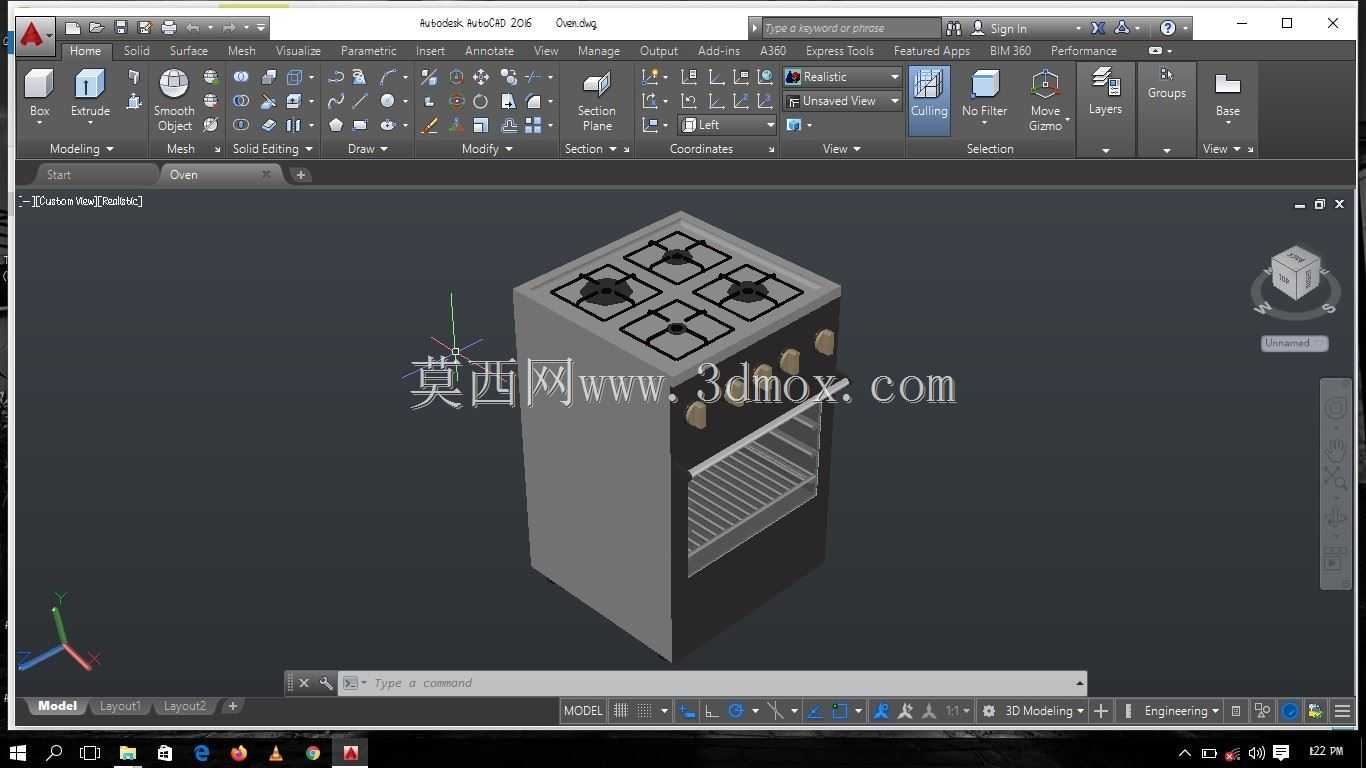Toggle snap mode in the status bar

click(645, 711)
